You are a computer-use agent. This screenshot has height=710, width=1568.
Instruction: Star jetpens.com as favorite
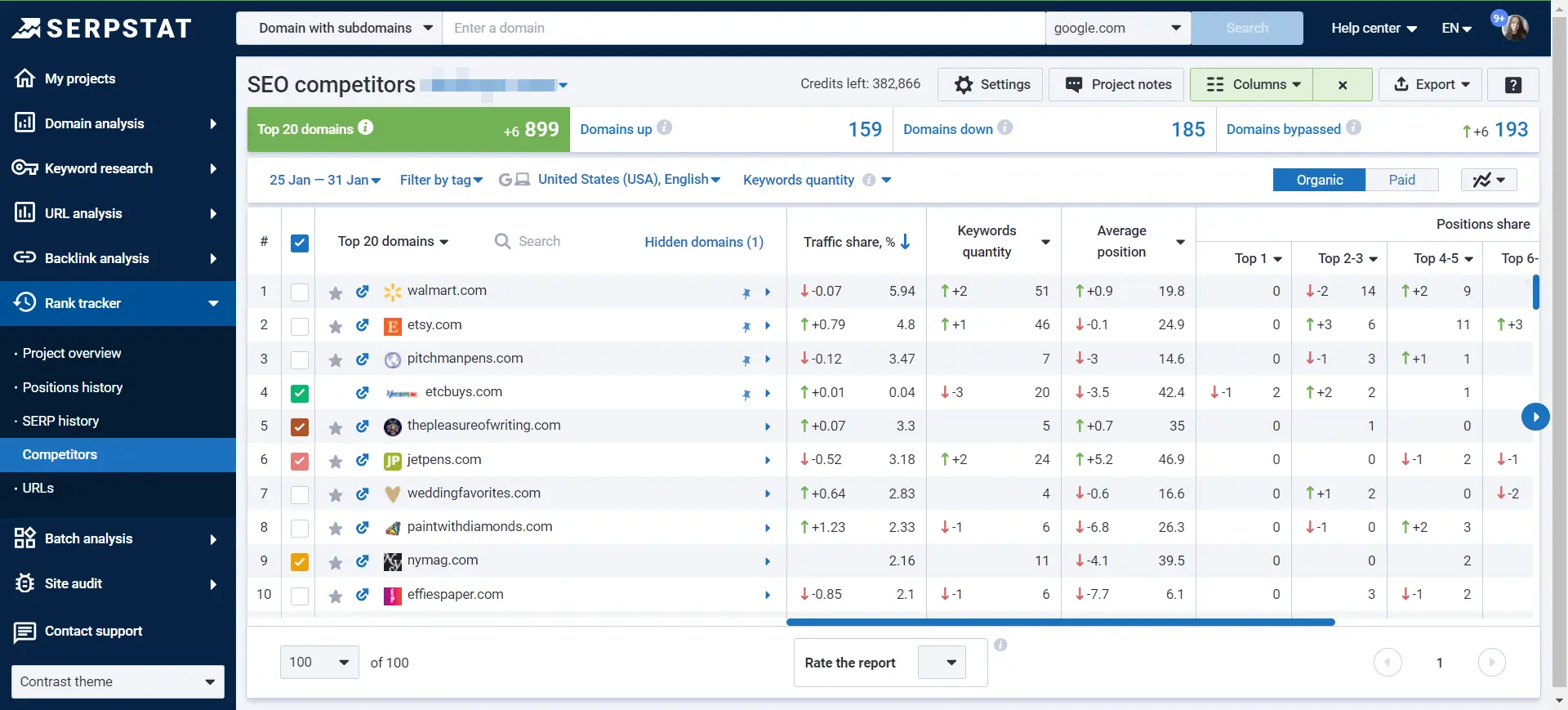click(335, 461)
